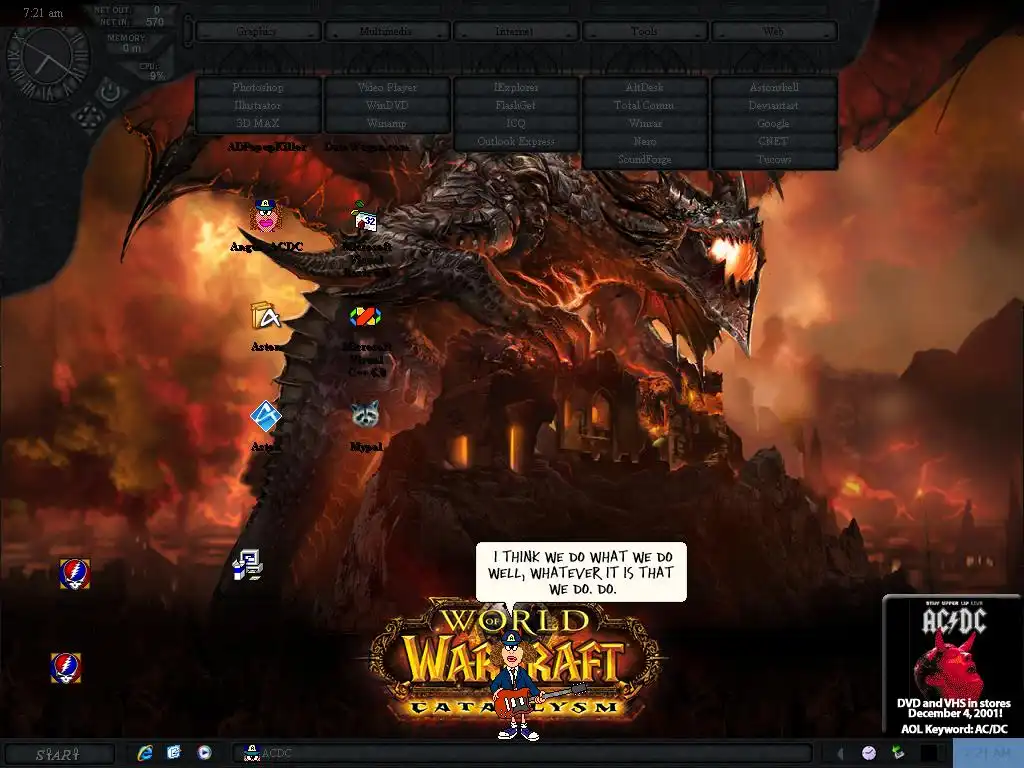Image resolution: width=1024 pixels, height=768 pixels.
Task: Click the clock icon in system tray
Action: click(869, 753)
